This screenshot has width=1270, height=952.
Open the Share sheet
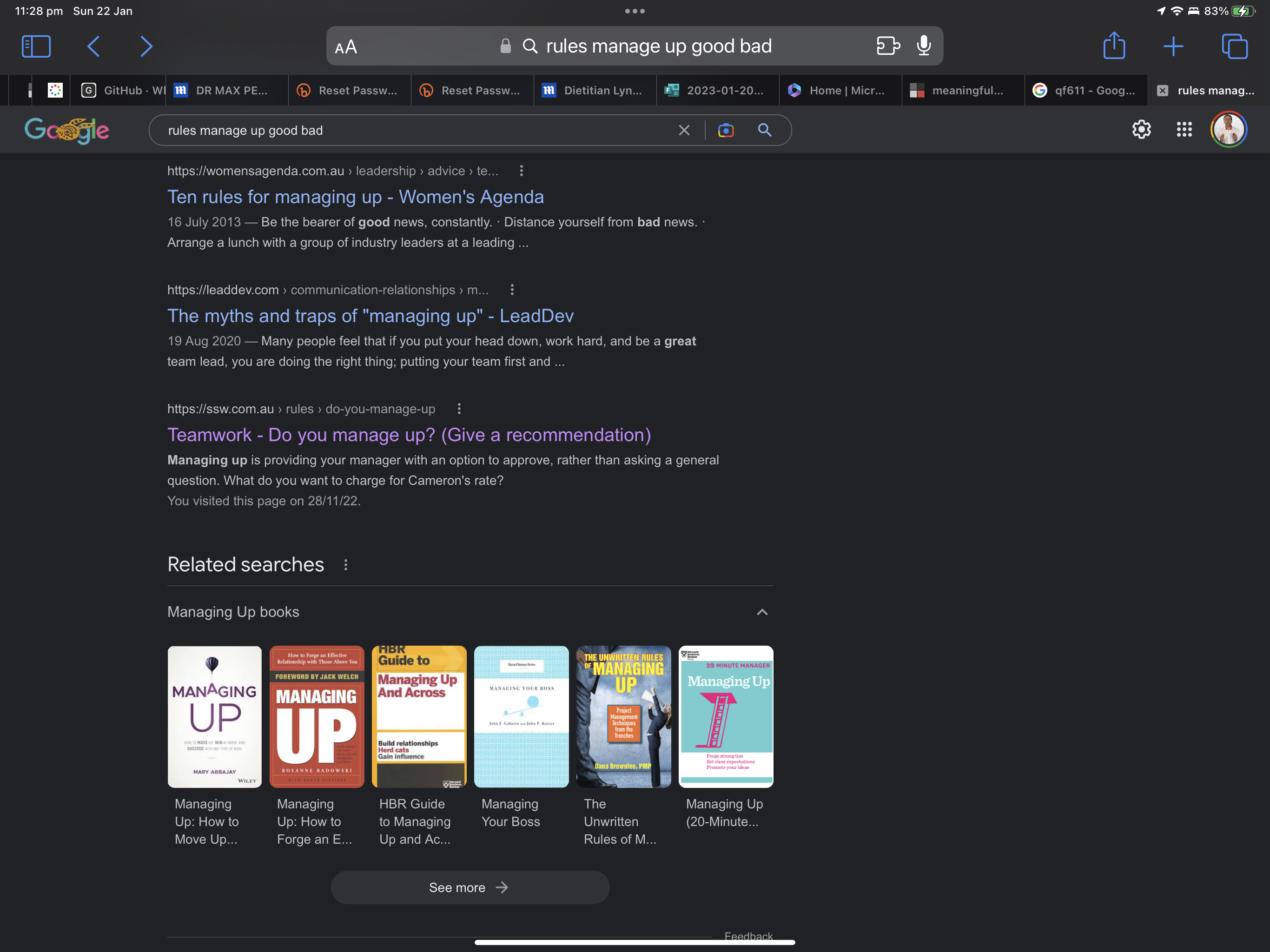[1114, 46]
